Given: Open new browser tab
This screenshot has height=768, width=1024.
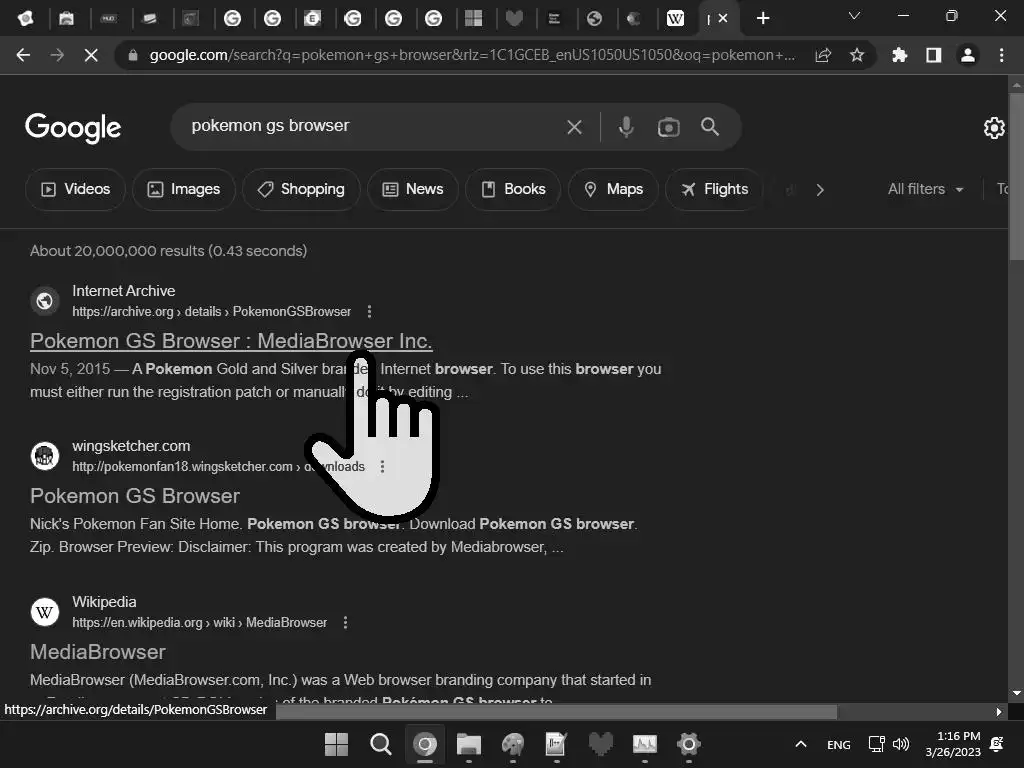Looking at the screenshot, I should coord(763,18).
